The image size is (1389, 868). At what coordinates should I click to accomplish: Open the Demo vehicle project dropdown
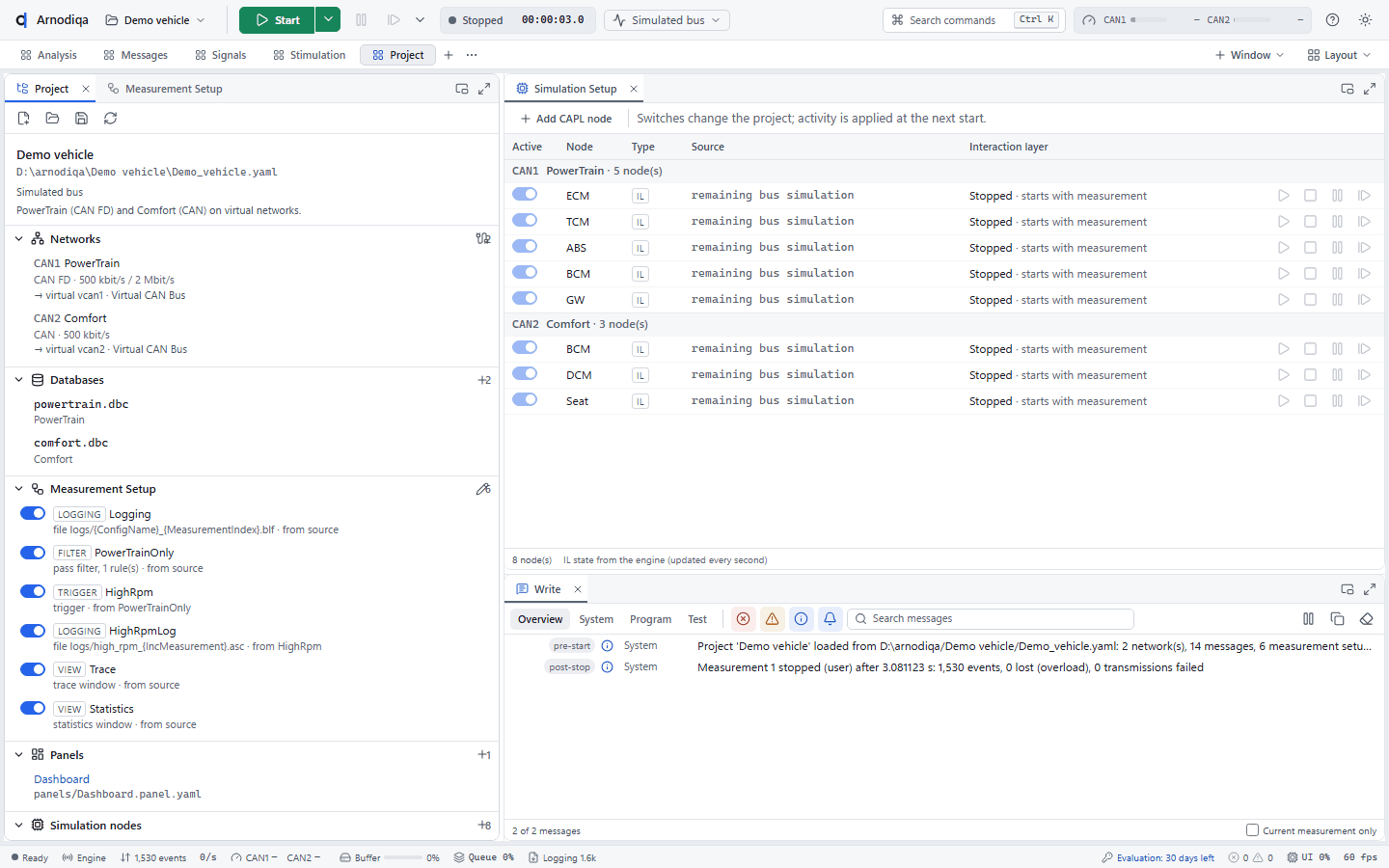[x=155, y=19]
